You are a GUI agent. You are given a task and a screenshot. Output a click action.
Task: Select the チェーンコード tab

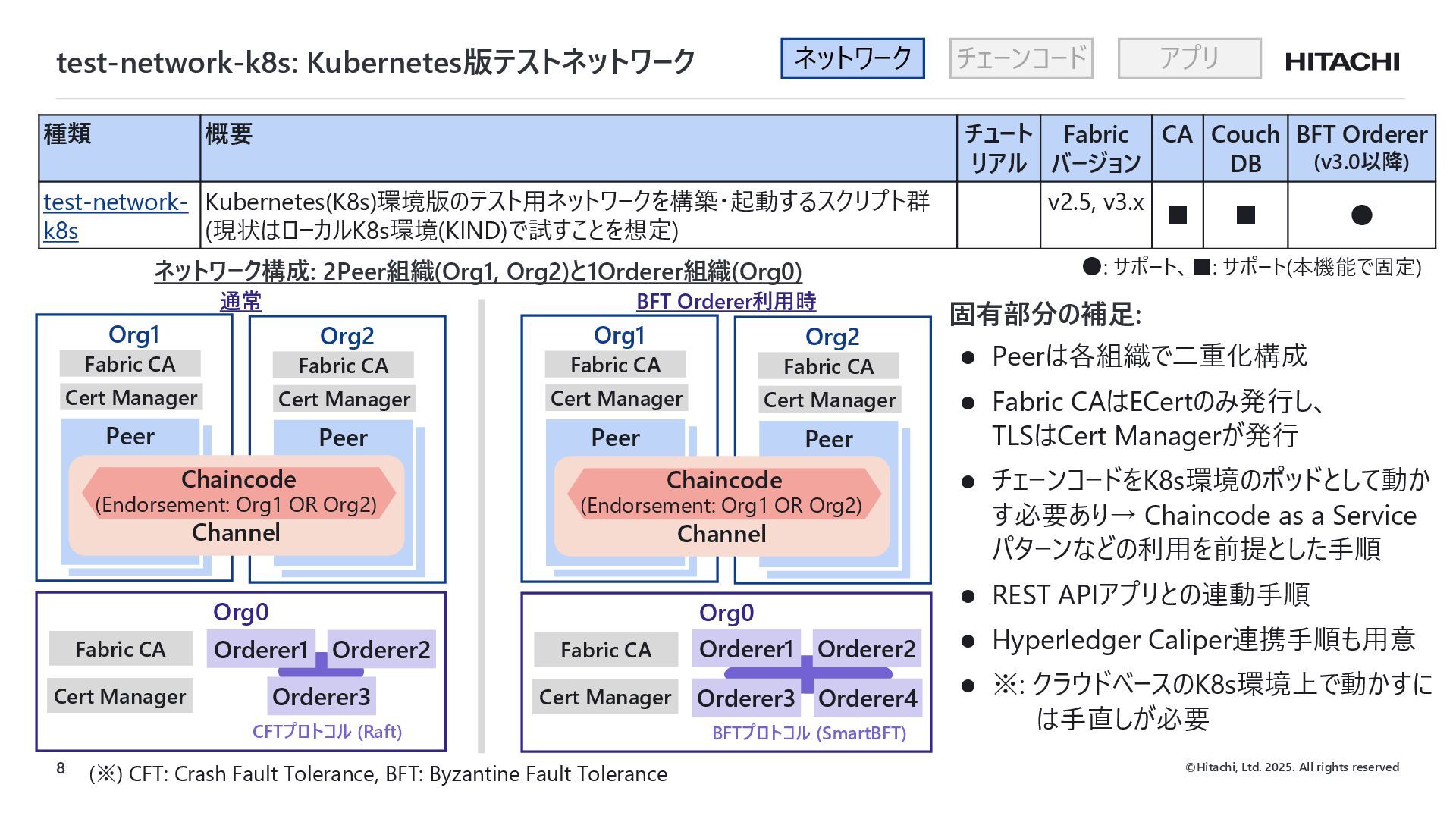coord(1021,58)
